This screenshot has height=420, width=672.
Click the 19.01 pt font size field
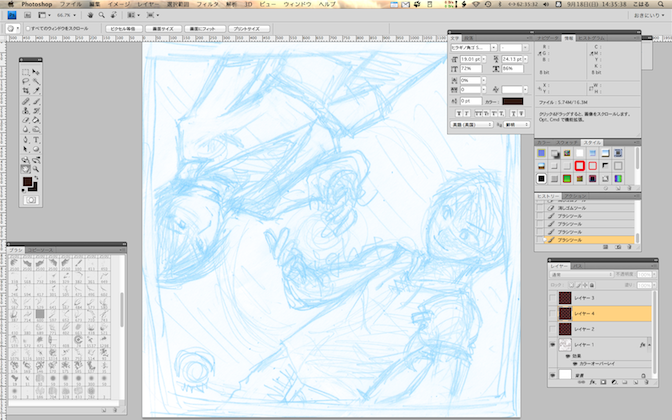point(471,59)
